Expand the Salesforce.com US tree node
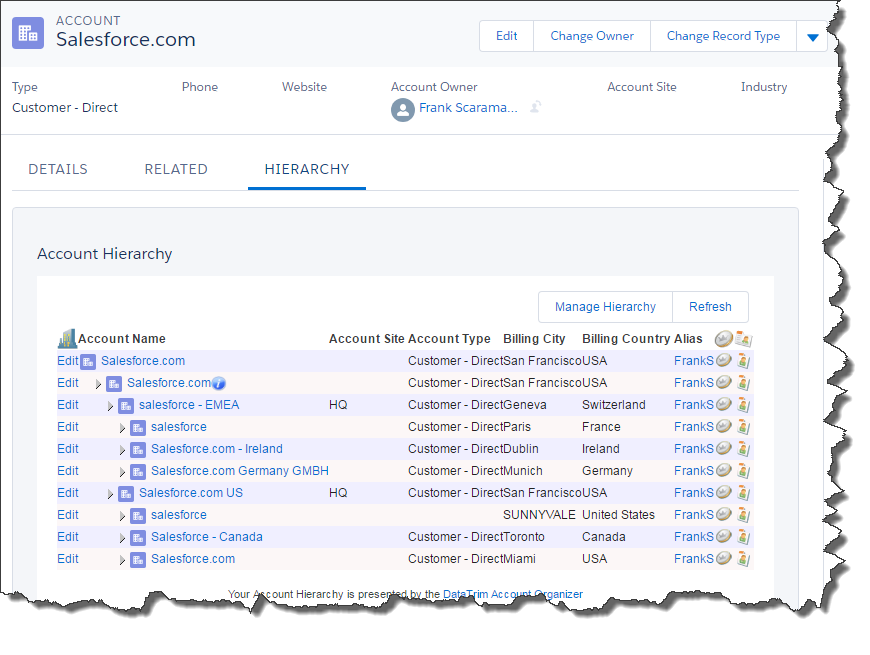Screen dimensions: 870x655 click(x=110, y=494)
